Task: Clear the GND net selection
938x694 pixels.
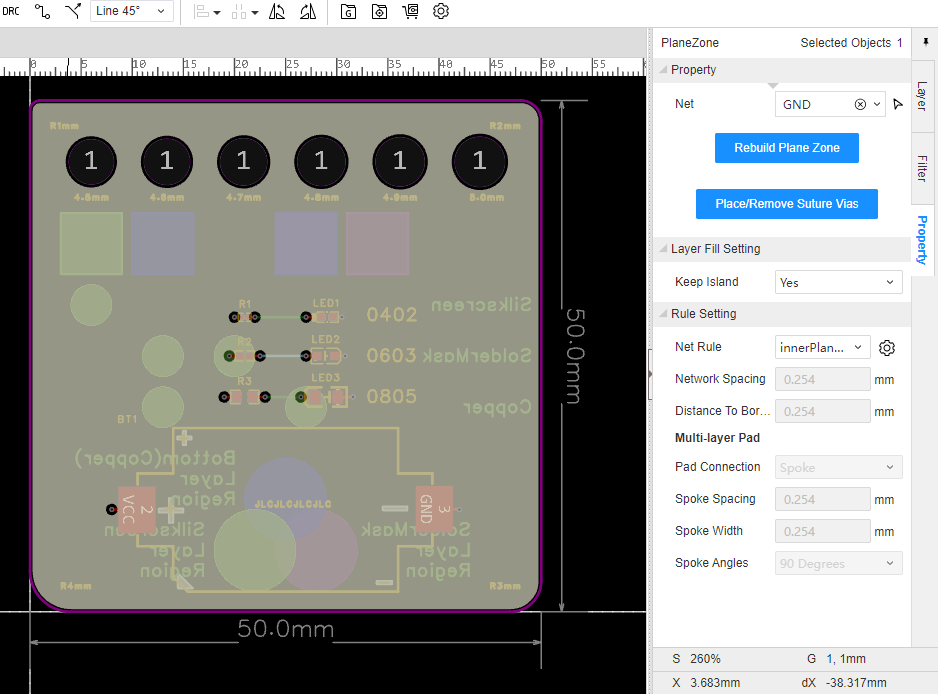Action: tap(860, 105)
